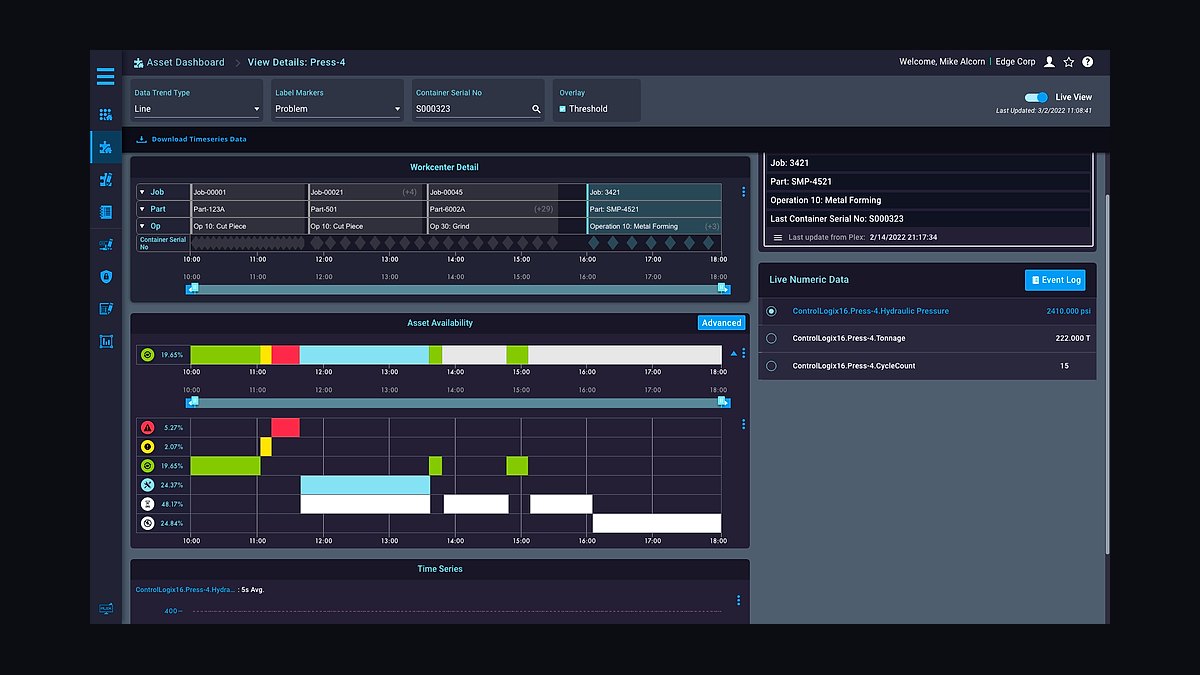Expand the (+4) overflow on Job-00021
This screenshot has height=675, width=1200.
pos(409,192)
